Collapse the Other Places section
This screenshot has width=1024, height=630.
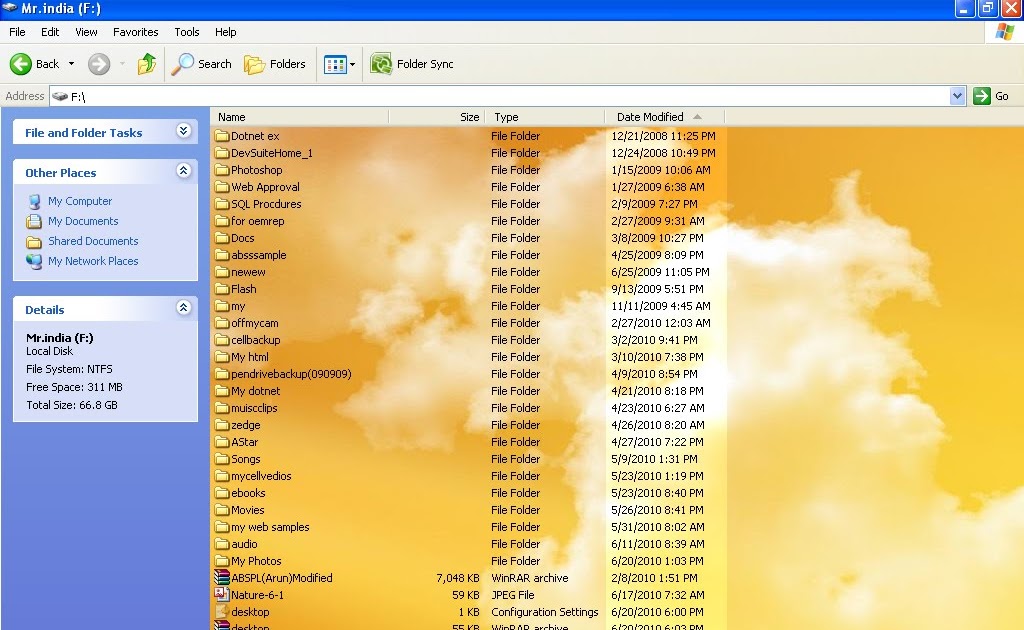tap(183, 171)
